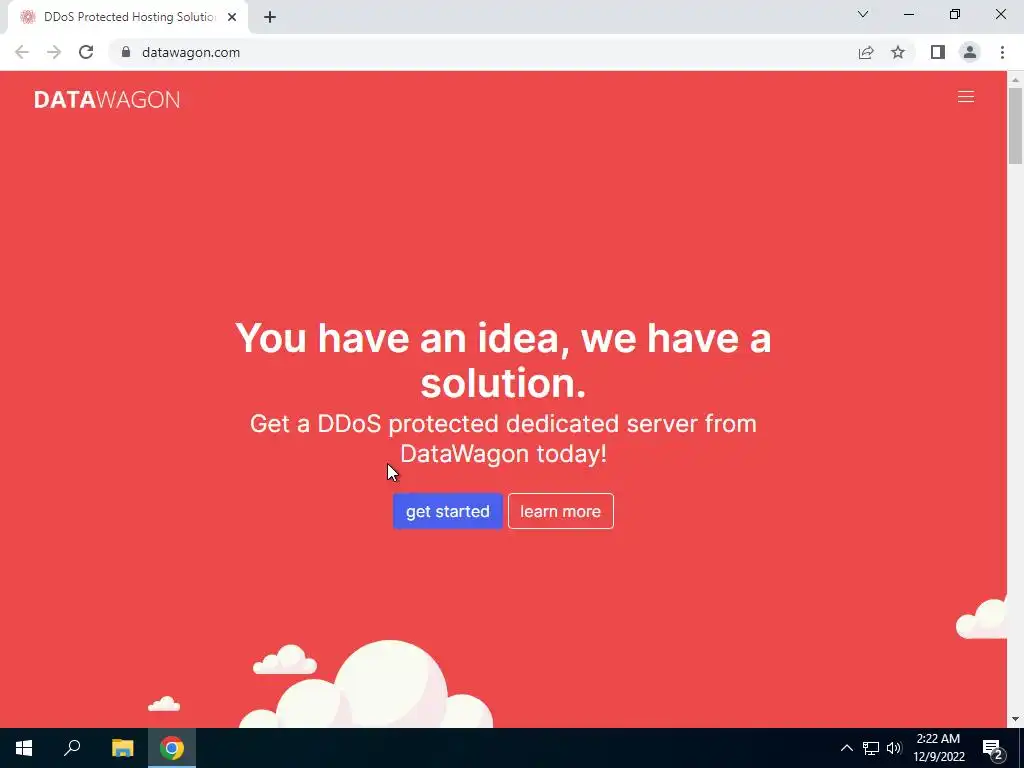1024x768 pixels.
Task: Restore down the Chrome window
Action: pos(955,14)
